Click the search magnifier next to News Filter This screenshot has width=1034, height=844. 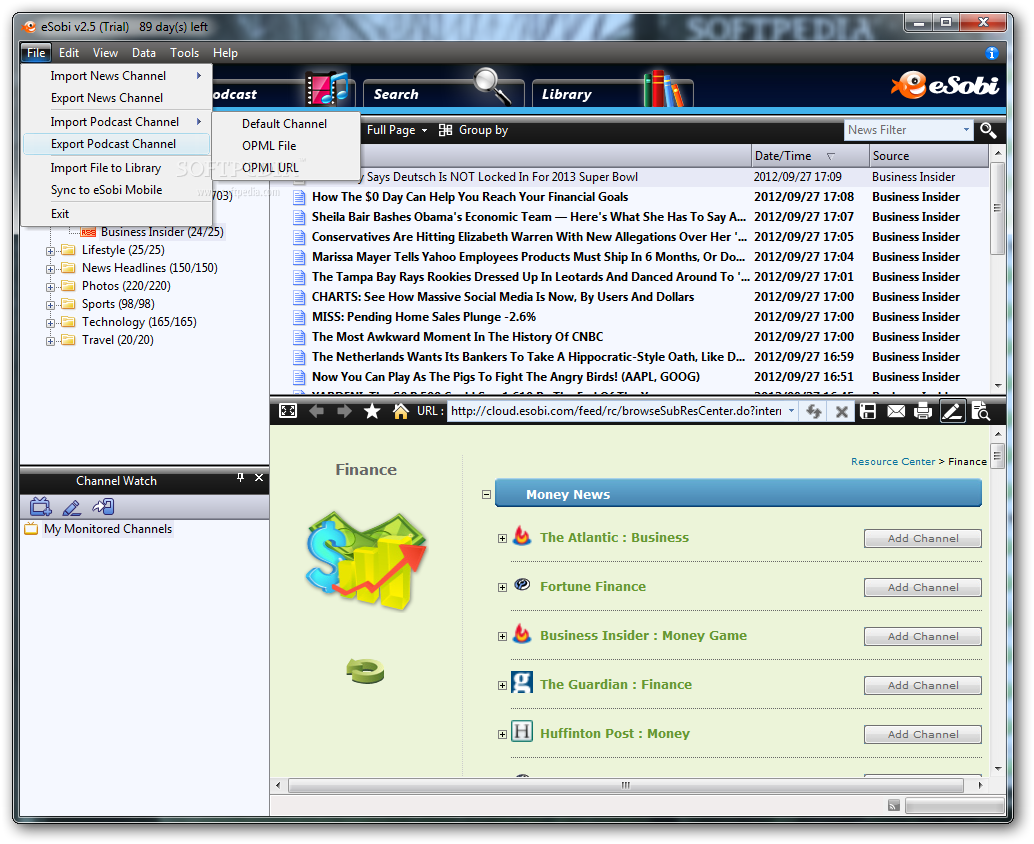point(988,131)
